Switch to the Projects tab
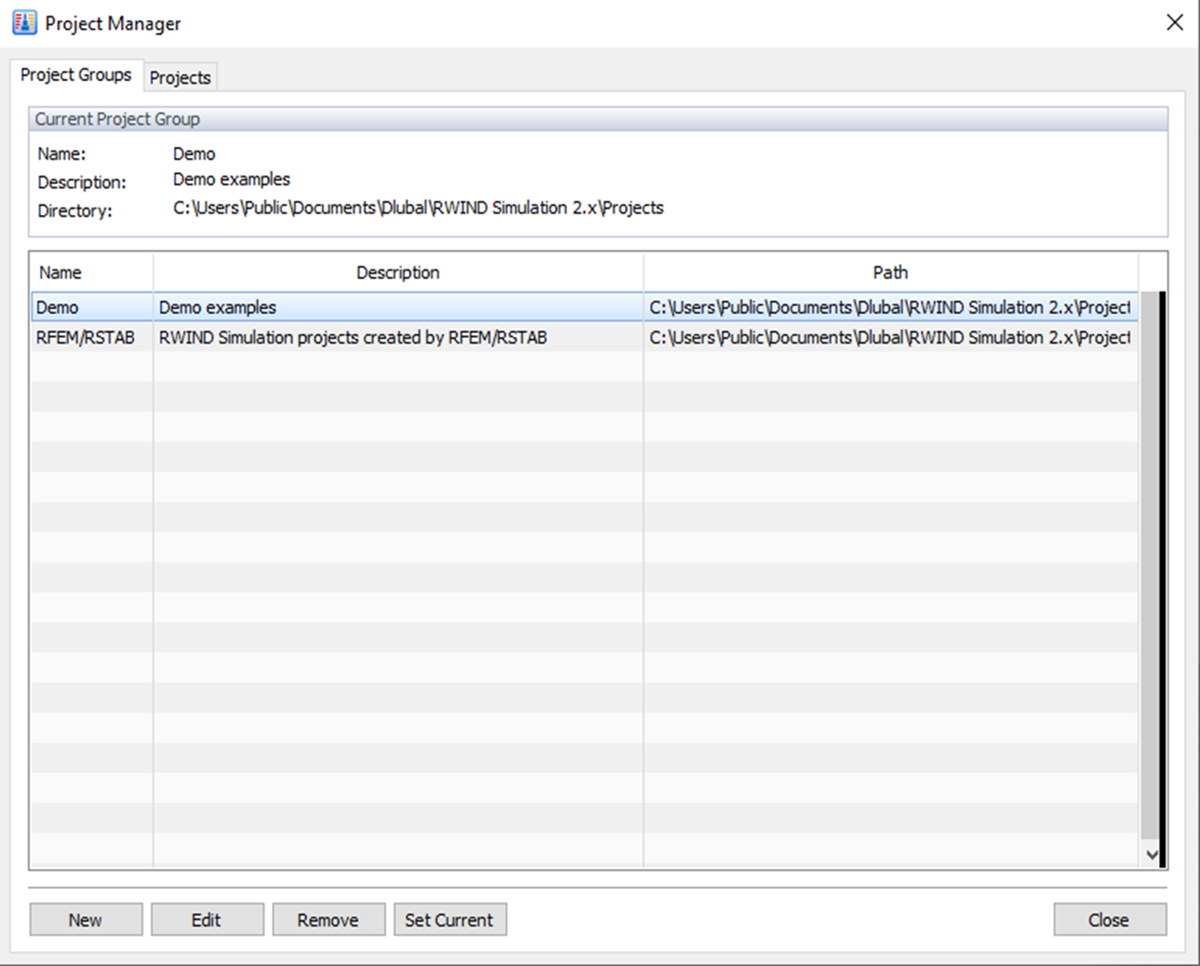This screenshot has height=966, width=1200. (180, 77)
